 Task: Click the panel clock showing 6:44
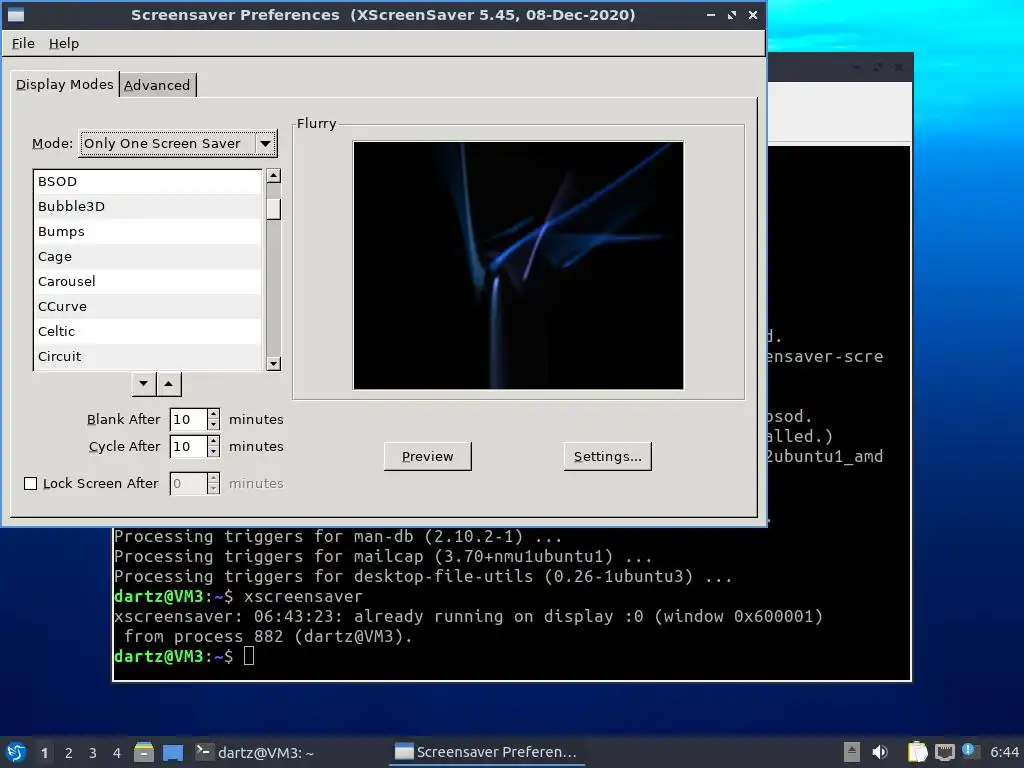(x=1004, y=752)
